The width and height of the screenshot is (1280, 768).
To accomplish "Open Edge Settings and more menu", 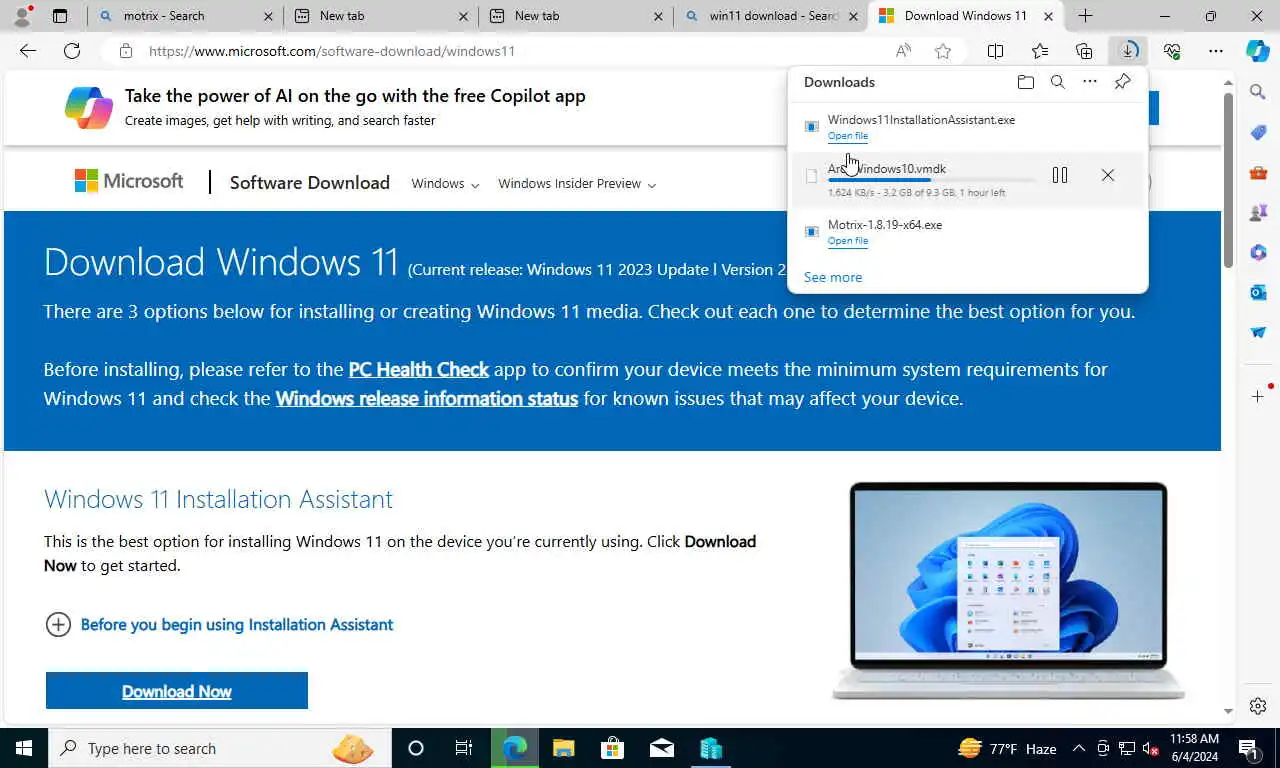I will coord(1216,51).
